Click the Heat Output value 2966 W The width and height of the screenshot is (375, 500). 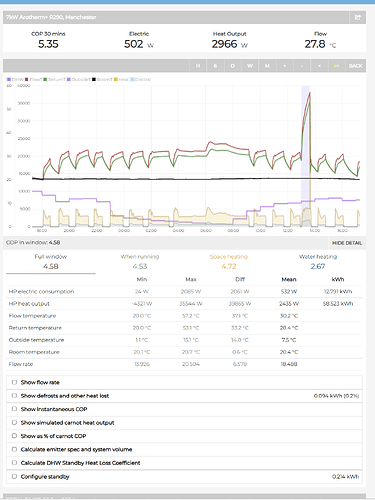click(x=230, y=44)
